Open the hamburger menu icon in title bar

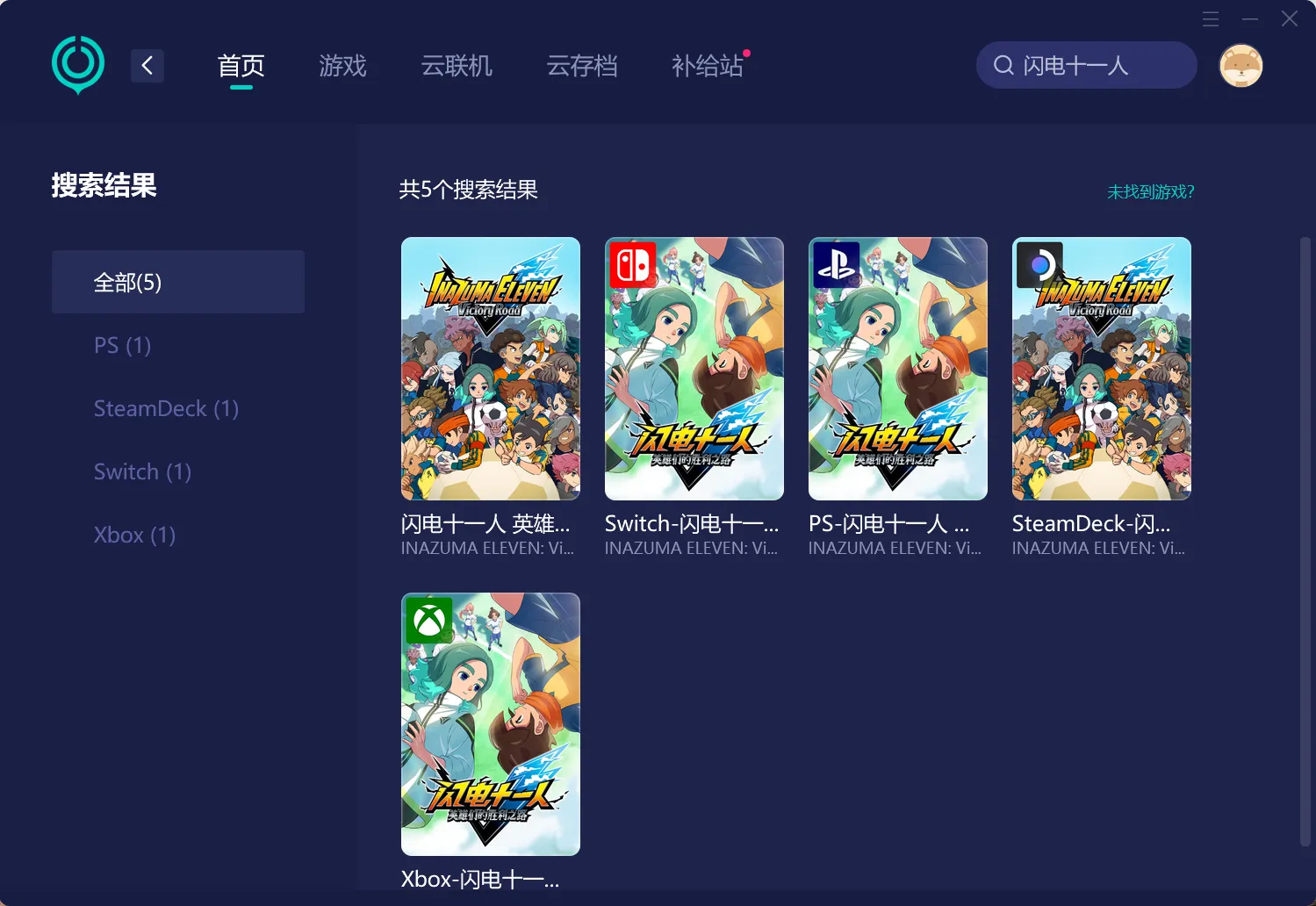[1211, 18]
